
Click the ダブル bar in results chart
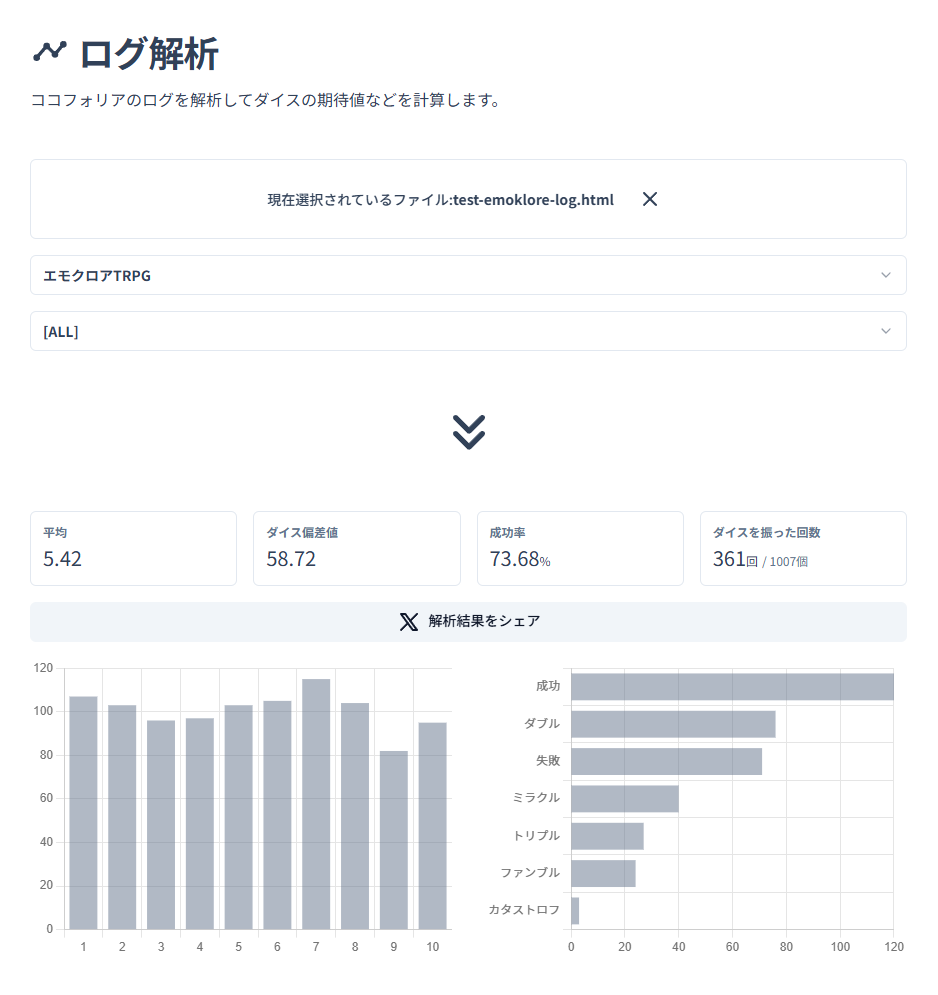click(x=672, y=724)
